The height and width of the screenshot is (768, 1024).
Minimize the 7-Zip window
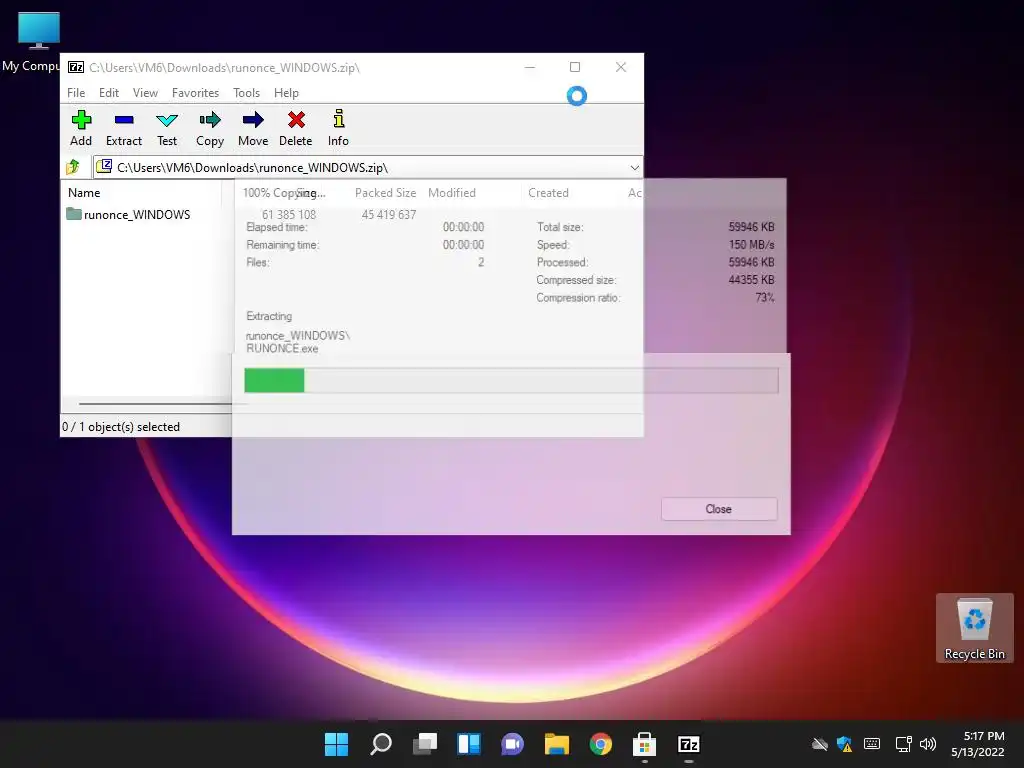point(530,67)
